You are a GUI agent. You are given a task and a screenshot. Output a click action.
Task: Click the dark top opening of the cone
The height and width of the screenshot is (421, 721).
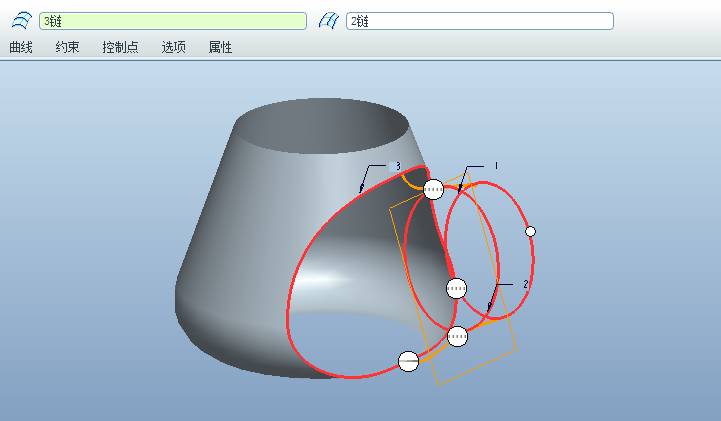(322, 125)
